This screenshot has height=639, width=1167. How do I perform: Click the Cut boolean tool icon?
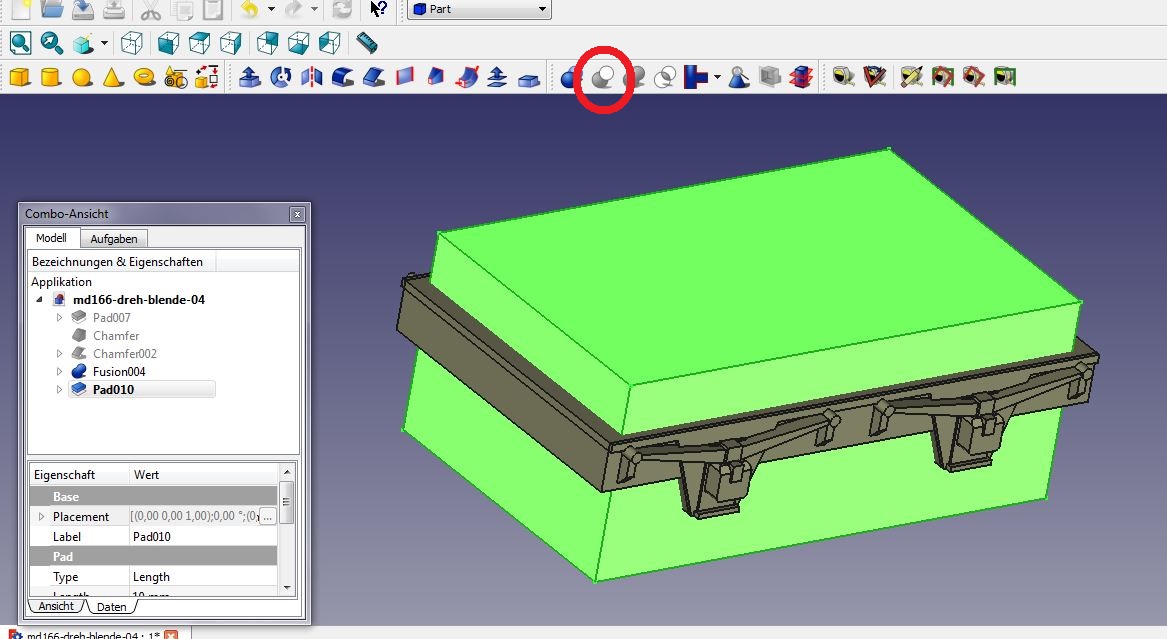(x=604, y=77)
